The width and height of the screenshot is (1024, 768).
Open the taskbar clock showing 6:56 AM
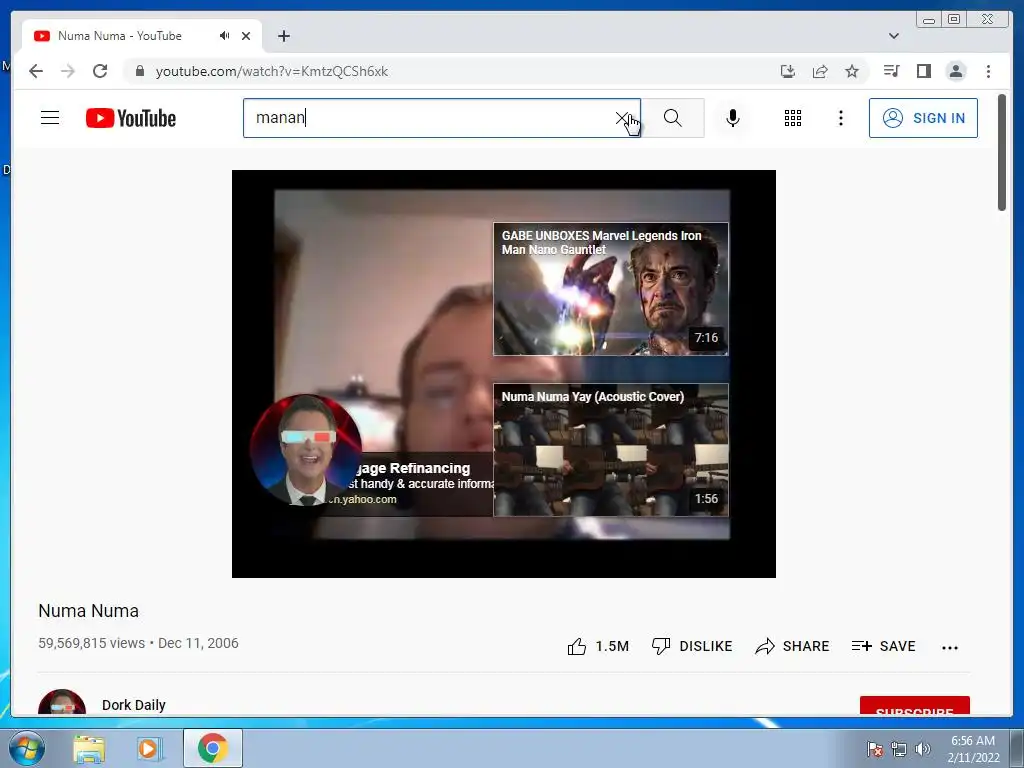click(973, 749)
